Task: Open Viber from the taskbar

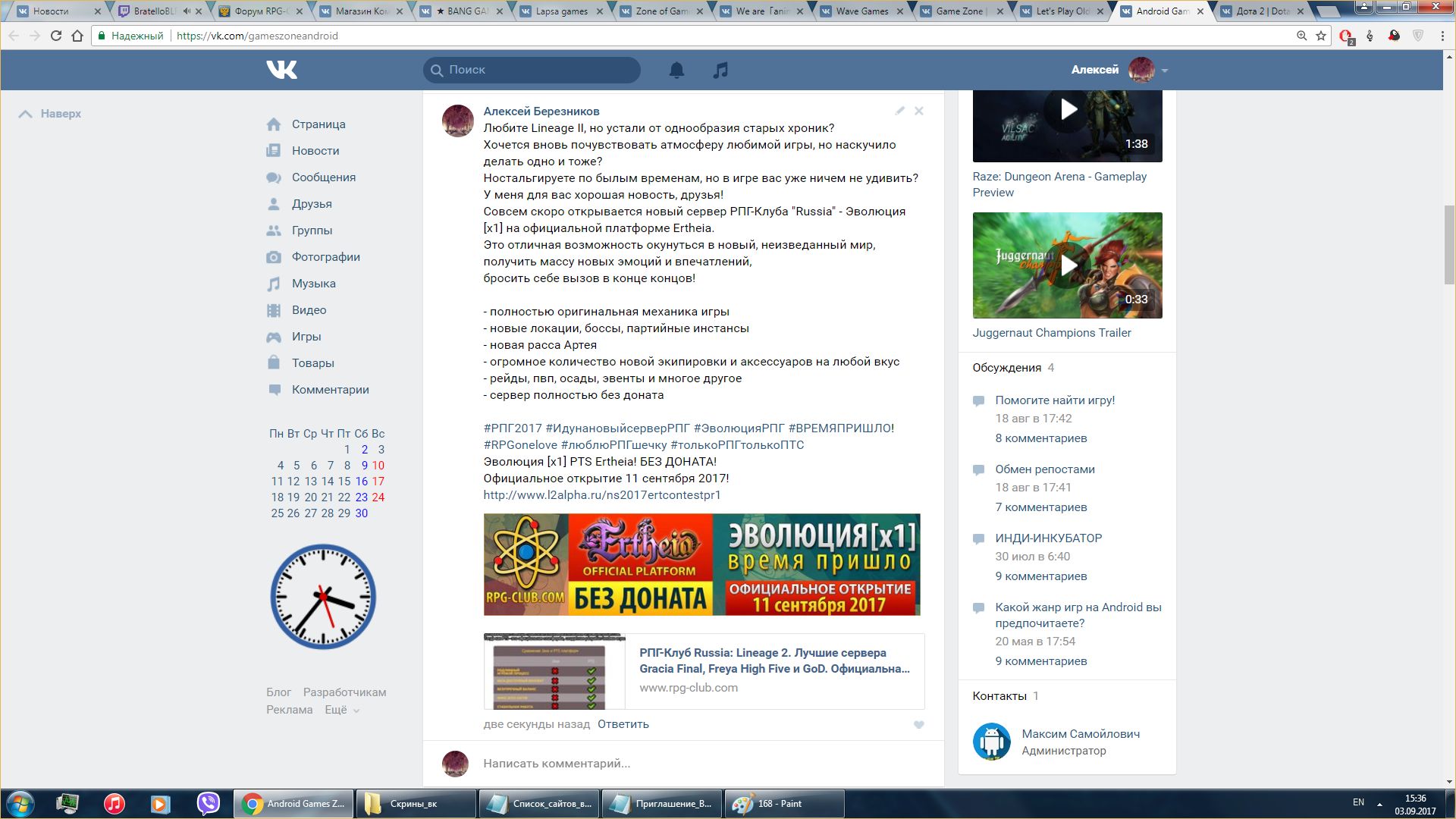Action: 208,804
